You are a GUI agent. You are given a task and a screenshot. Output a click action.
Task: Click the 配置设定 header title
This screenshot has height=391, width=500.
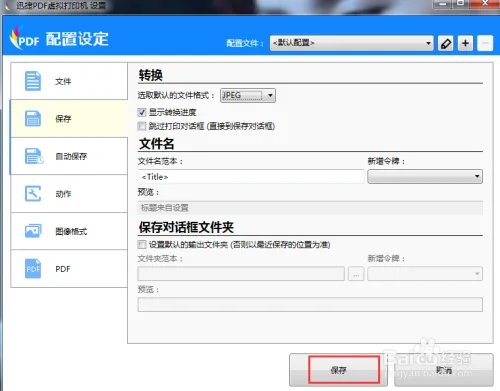click(77, 39)
